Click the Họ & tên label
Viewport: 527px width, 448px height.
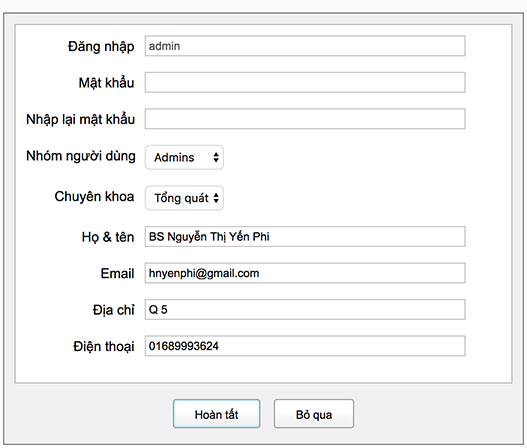108,237
